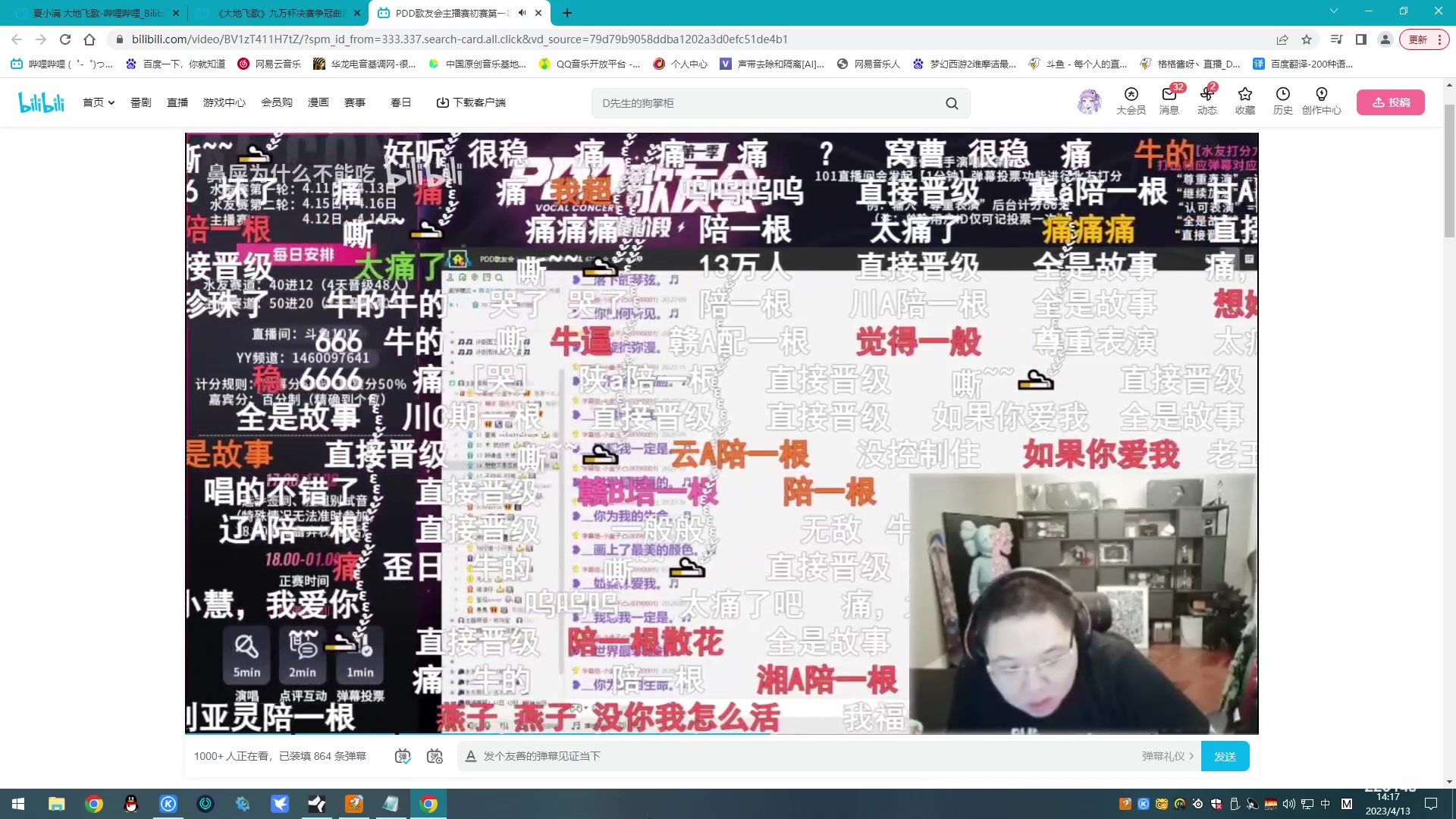The width and height of the screenshot is (1456, 819).
Task: Click the taskbar volume icon
Action: pos(1288,804)
